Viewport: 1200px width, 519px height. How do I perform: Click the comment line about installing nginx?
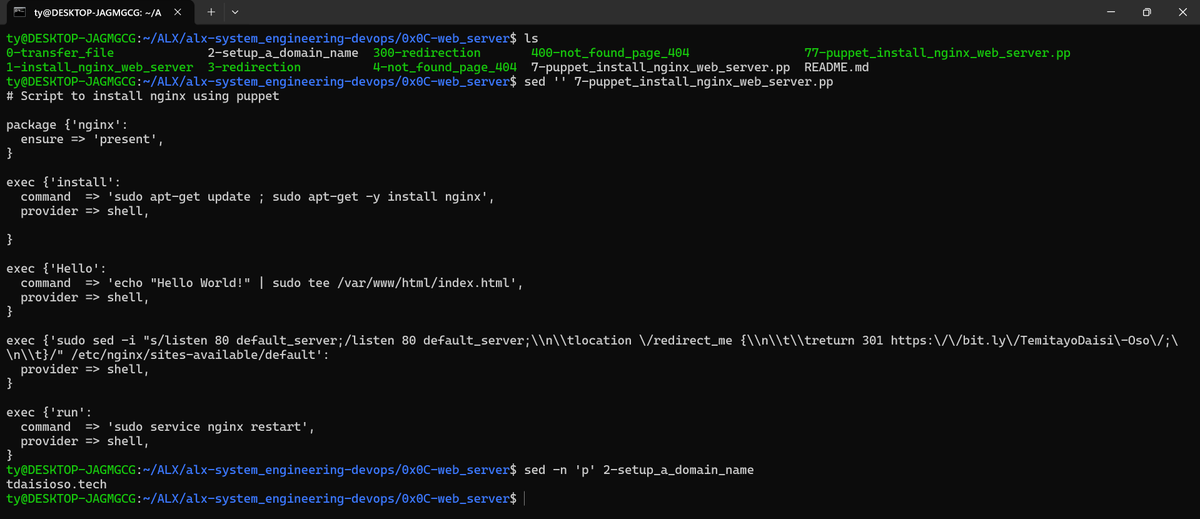tap(142, 96)
